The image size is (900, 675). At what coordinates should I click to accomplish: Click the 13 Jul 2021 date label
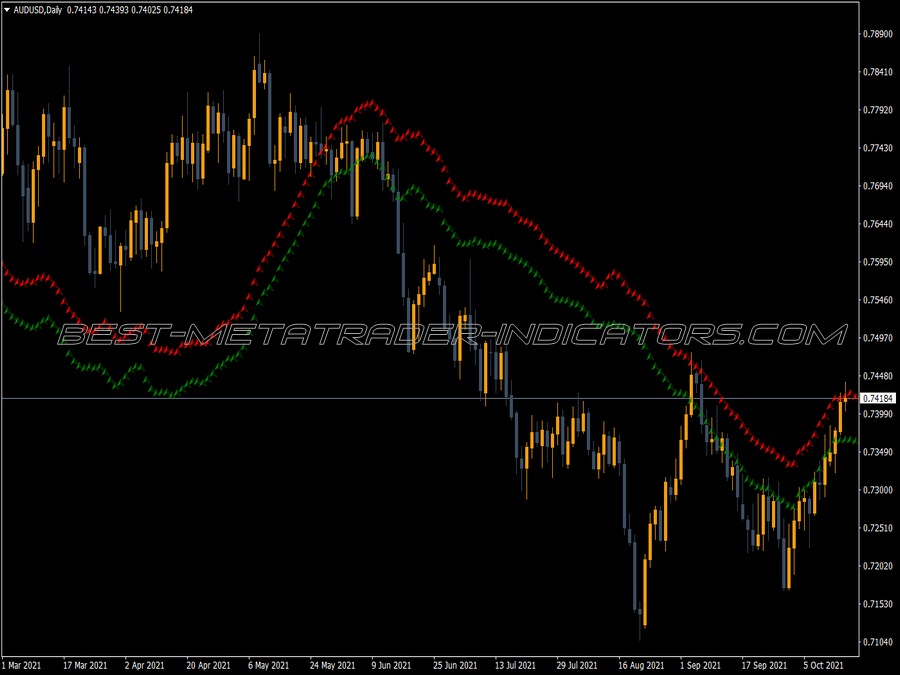[x=515, y=665]
